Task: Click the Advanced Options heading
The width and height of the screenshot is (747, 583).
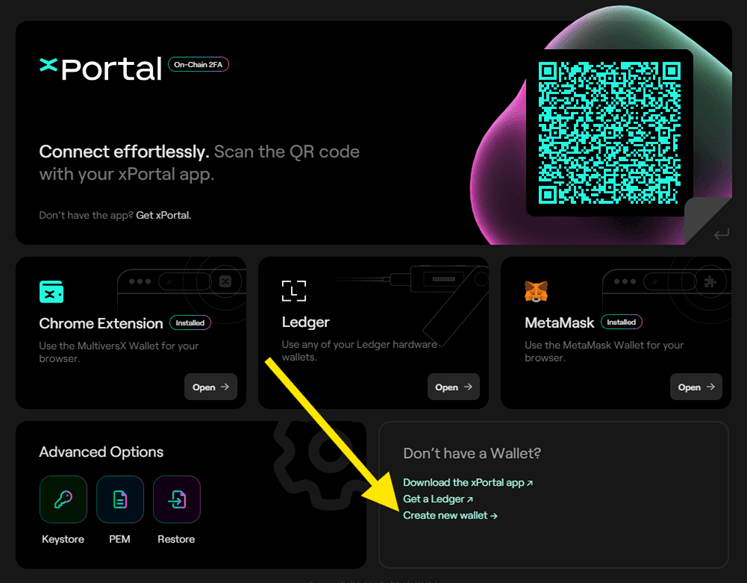Action: click(x=101, y=452)
